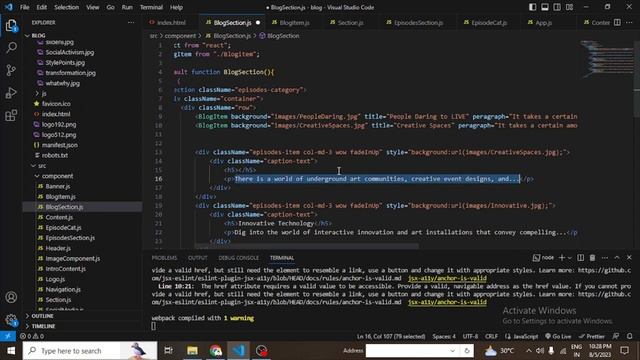Viewport: 640px width, 360px height.
Task: Click Go Live in the status bar
Action: pos(558,336)
